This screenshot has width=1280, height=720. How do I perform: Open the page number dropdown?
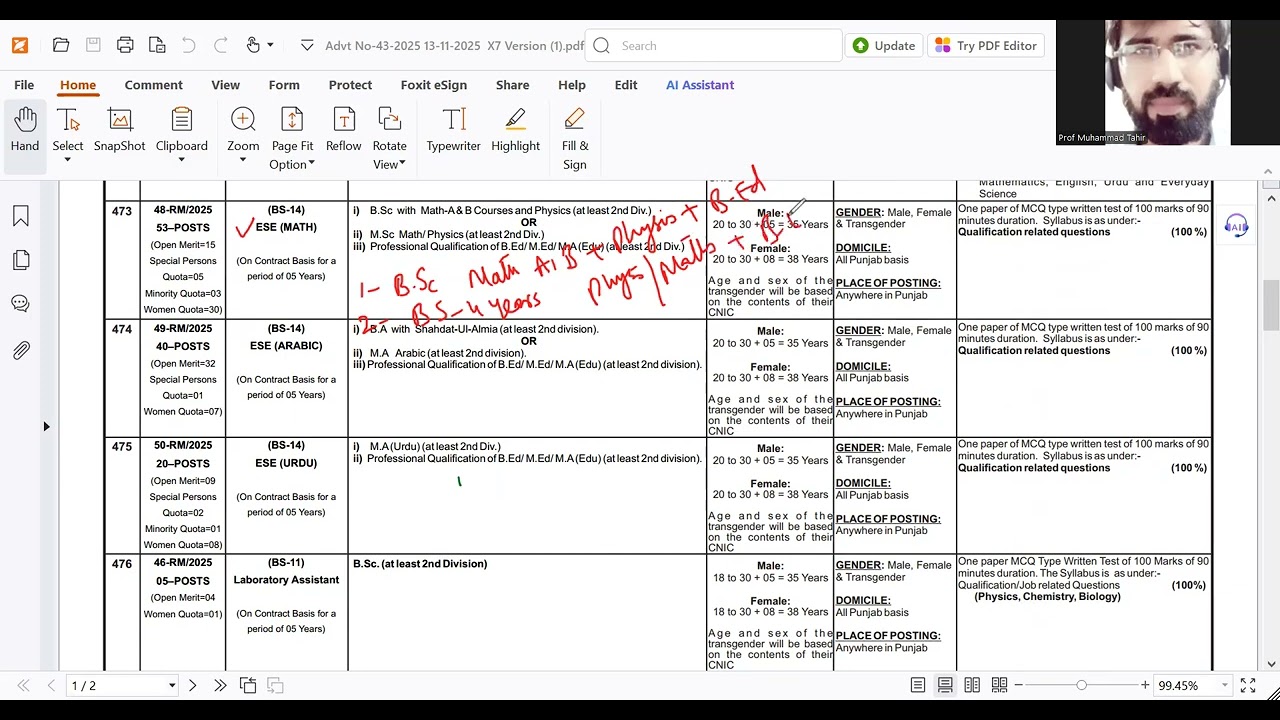click(172, 685)
